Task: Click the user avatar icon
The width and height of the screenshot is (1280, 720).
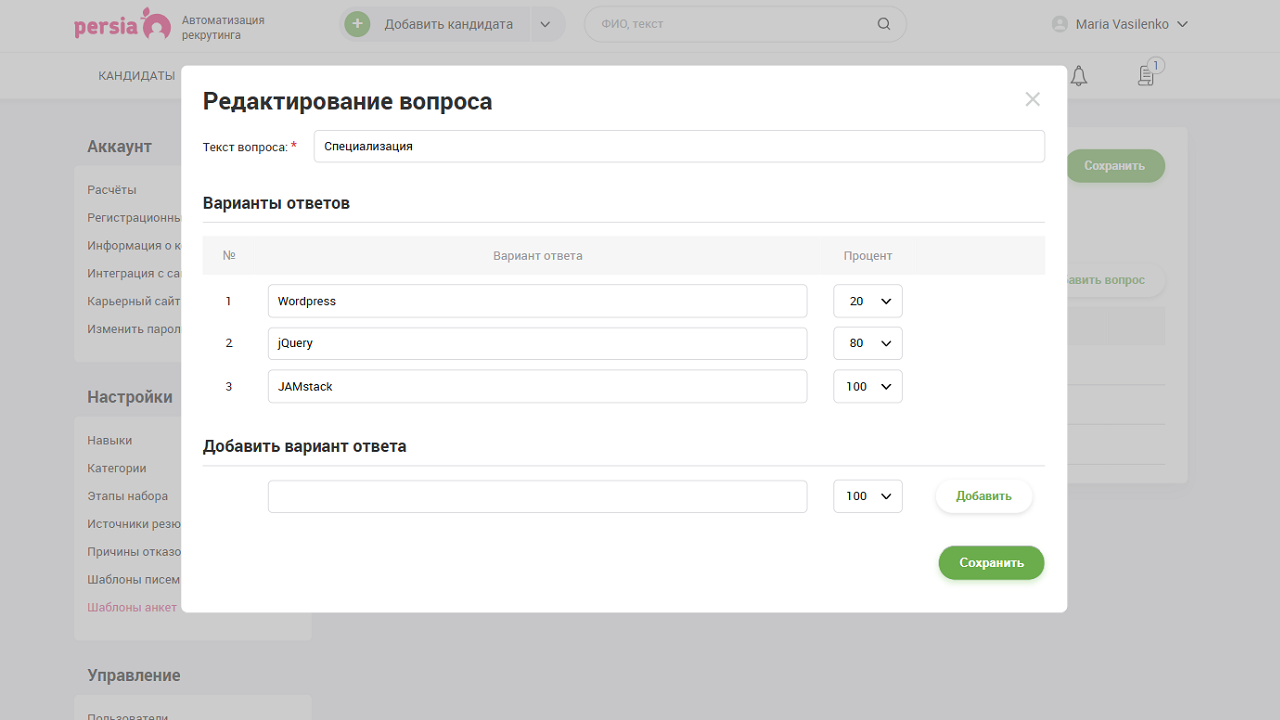Action: pos(1060,24)
